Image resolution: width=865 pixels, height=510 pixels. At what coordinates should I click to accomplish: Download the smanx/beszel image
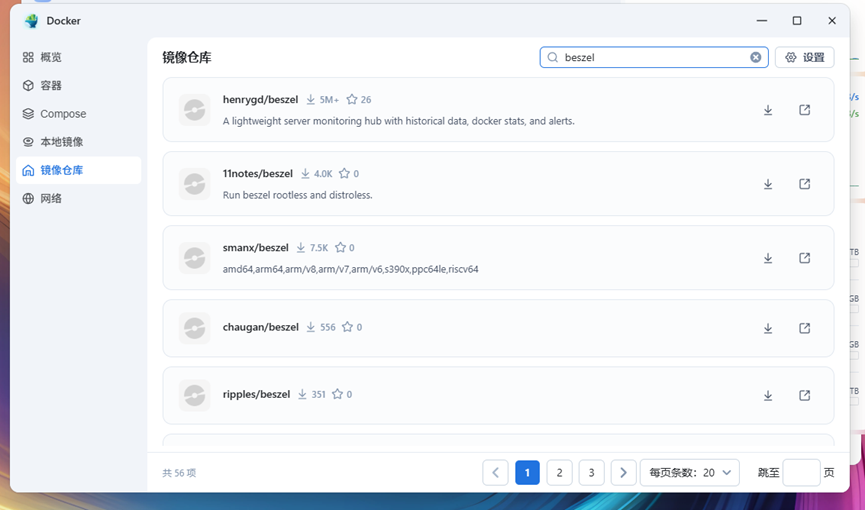[768, 258]
